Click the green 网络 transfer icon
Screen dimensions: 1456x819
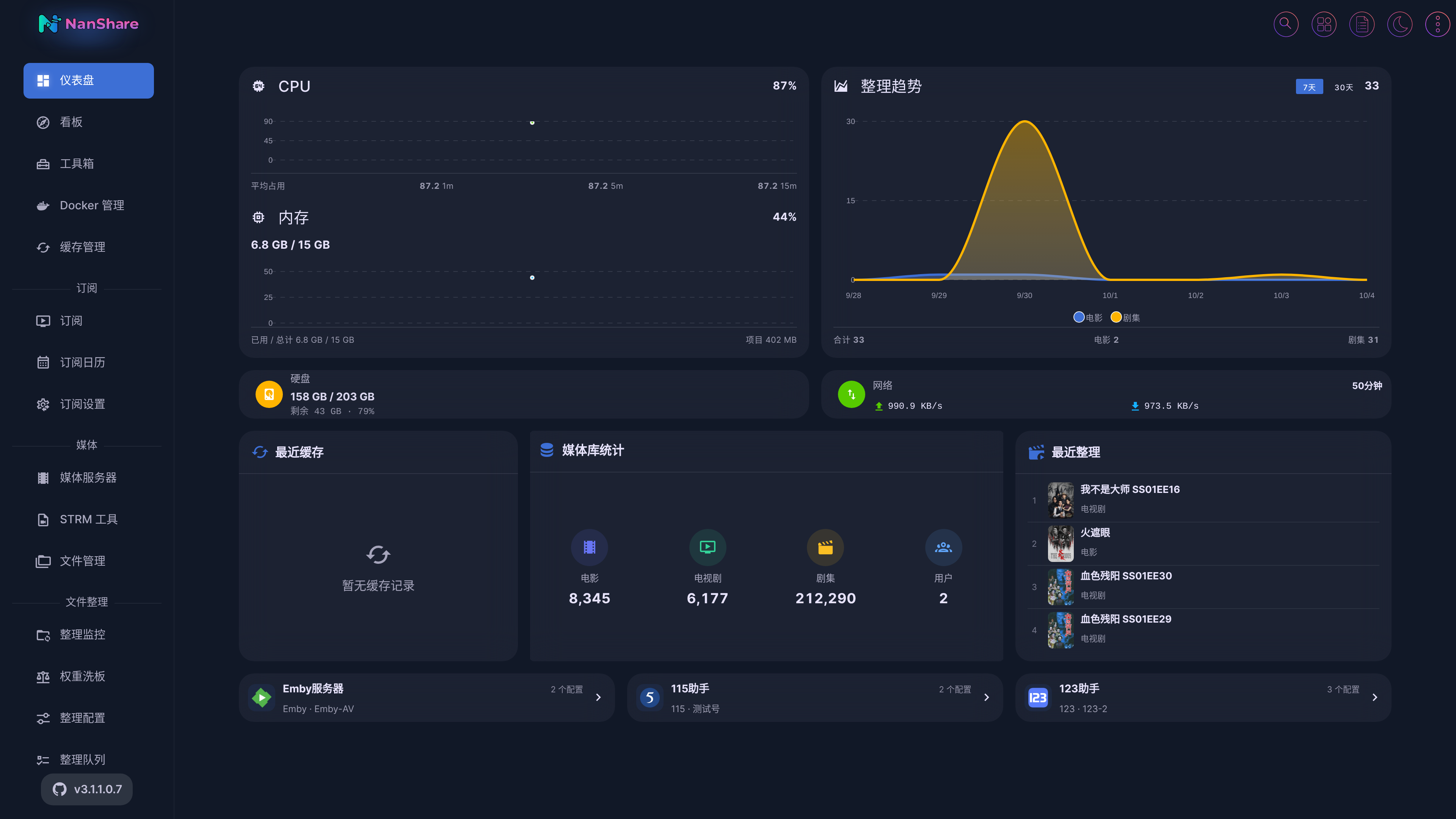(851, 394)
